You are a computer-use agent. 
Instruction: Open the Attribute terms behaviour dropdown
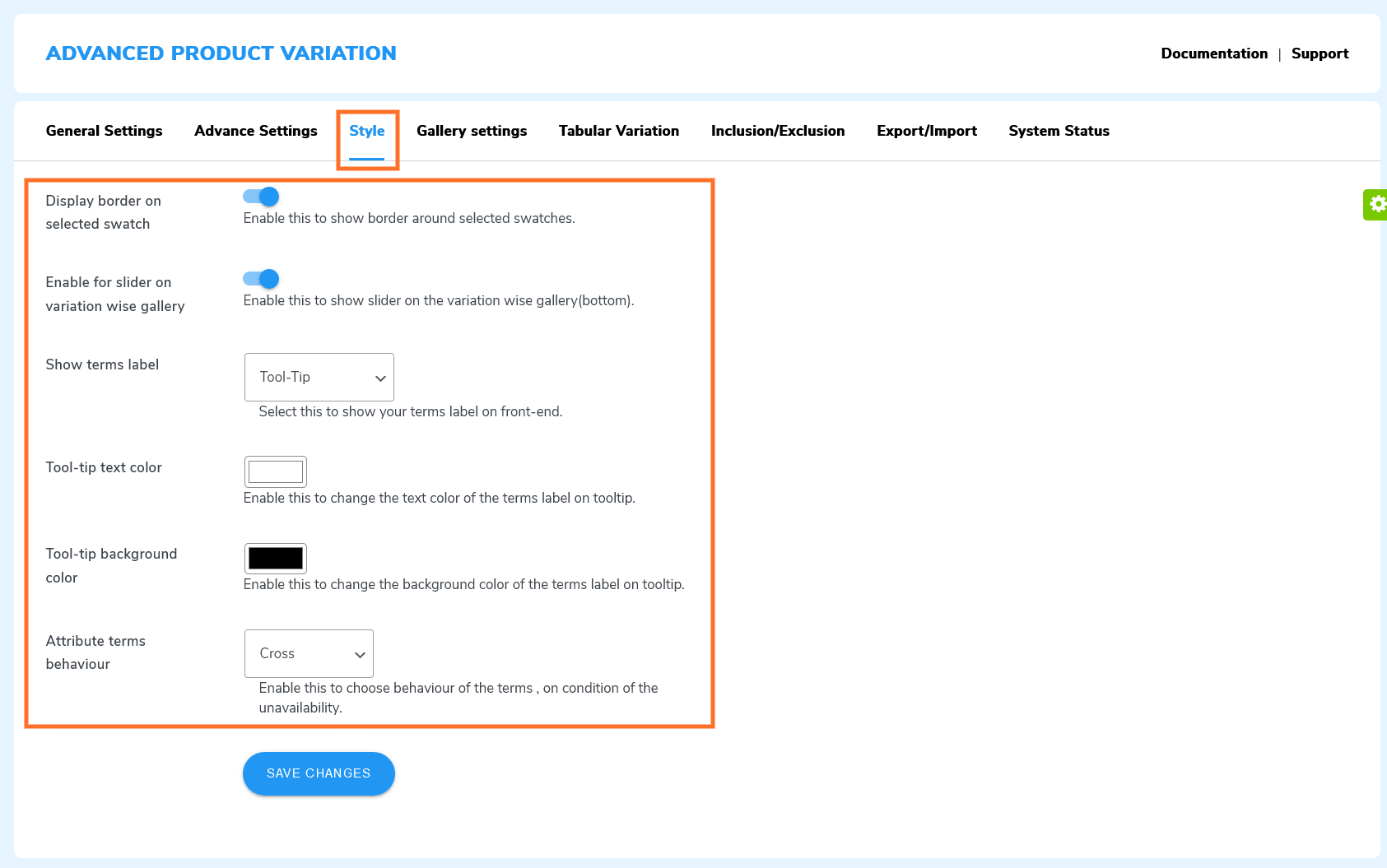(x=309, y=653)
